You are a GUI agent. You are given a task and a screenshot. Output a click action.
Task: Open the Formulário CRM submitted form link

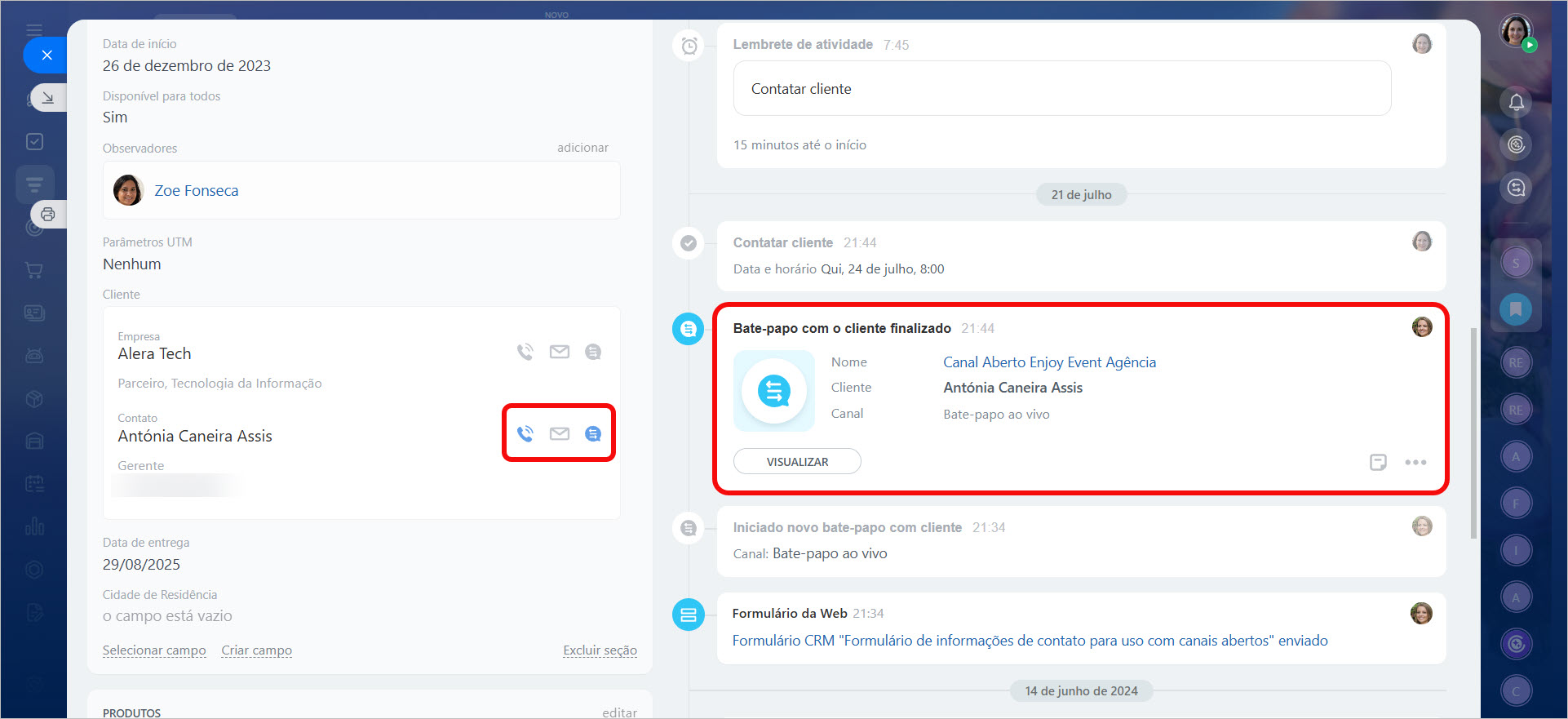[1030, 641]
